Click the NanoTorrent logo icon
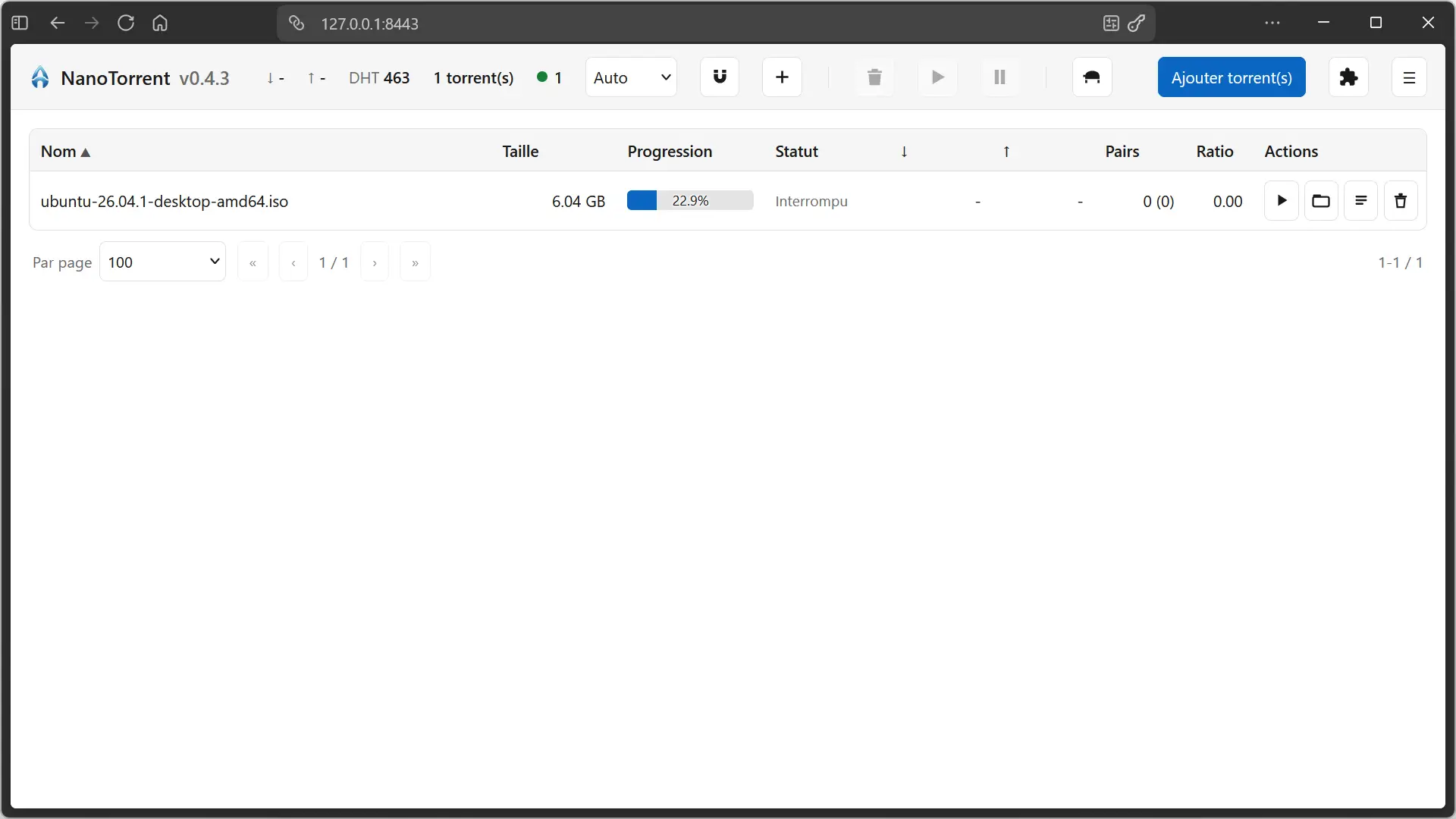 (40, 77)
